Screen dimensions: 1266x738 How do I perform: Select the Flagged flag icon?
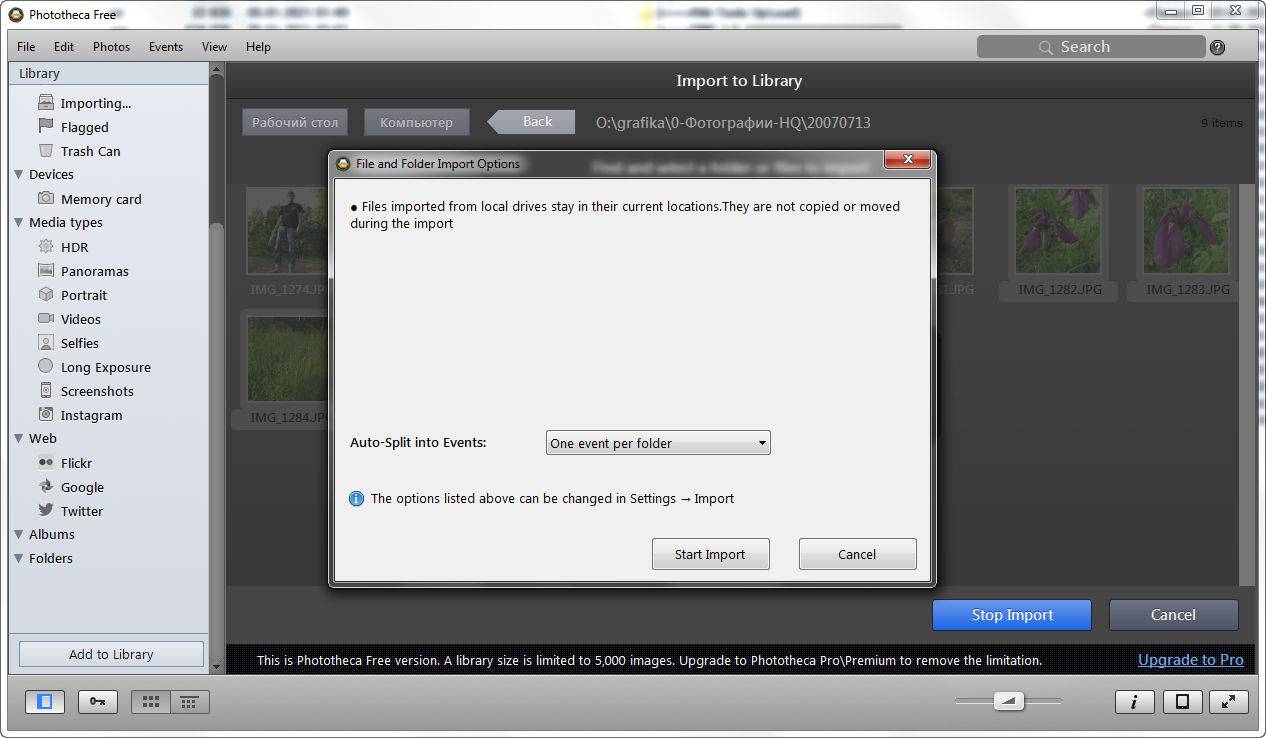[45, 126]
